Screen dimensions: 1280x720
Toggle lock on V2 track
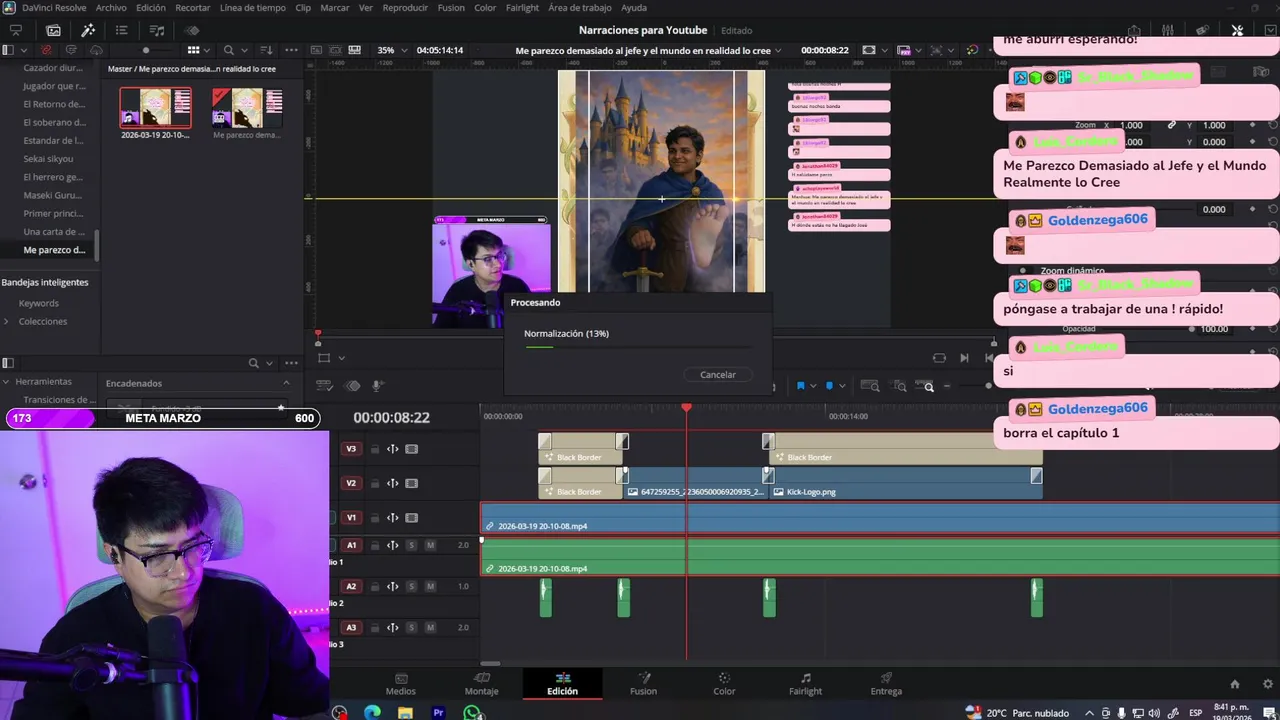pos(375,483)
